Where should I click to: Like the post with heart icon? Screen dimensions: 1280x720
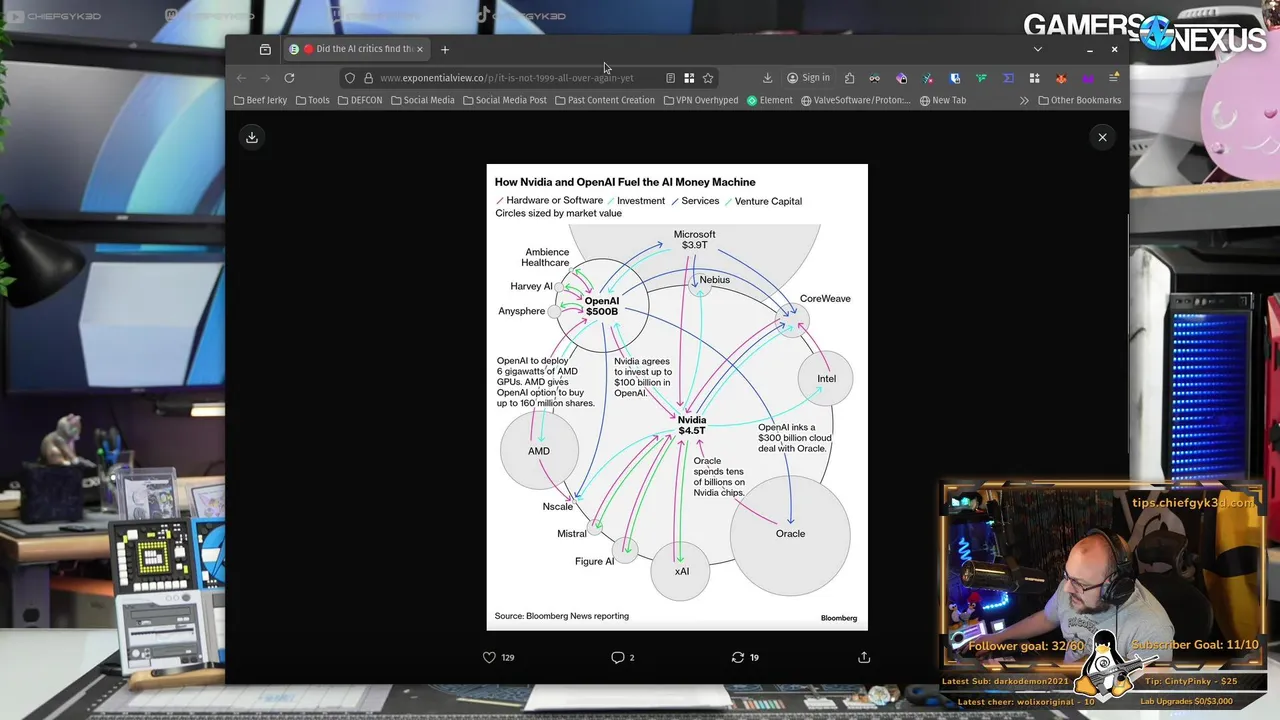[489, 657]
